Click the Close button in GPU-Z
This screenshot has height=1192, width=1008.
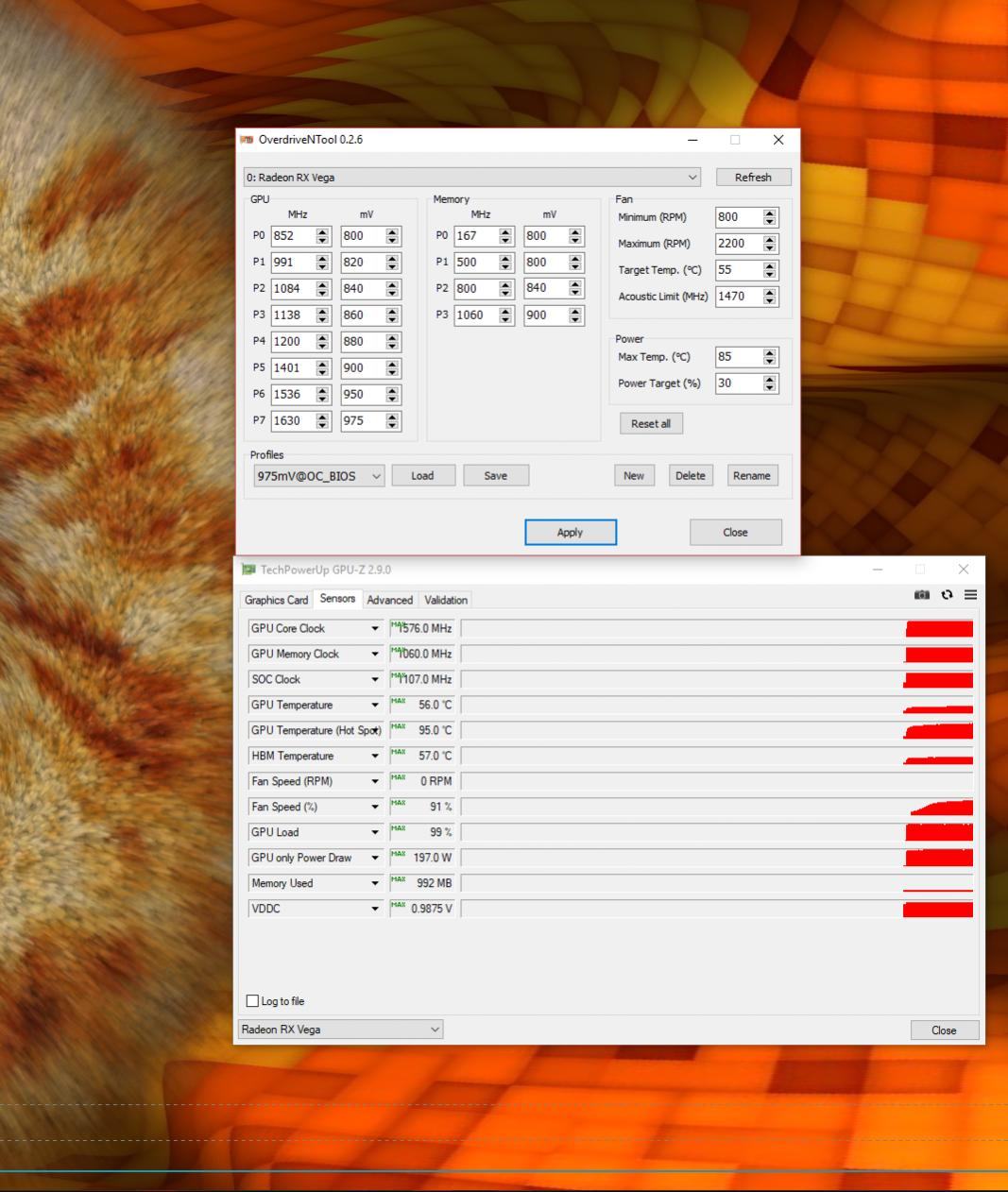pyautogui.click(x=944, y=1030)
